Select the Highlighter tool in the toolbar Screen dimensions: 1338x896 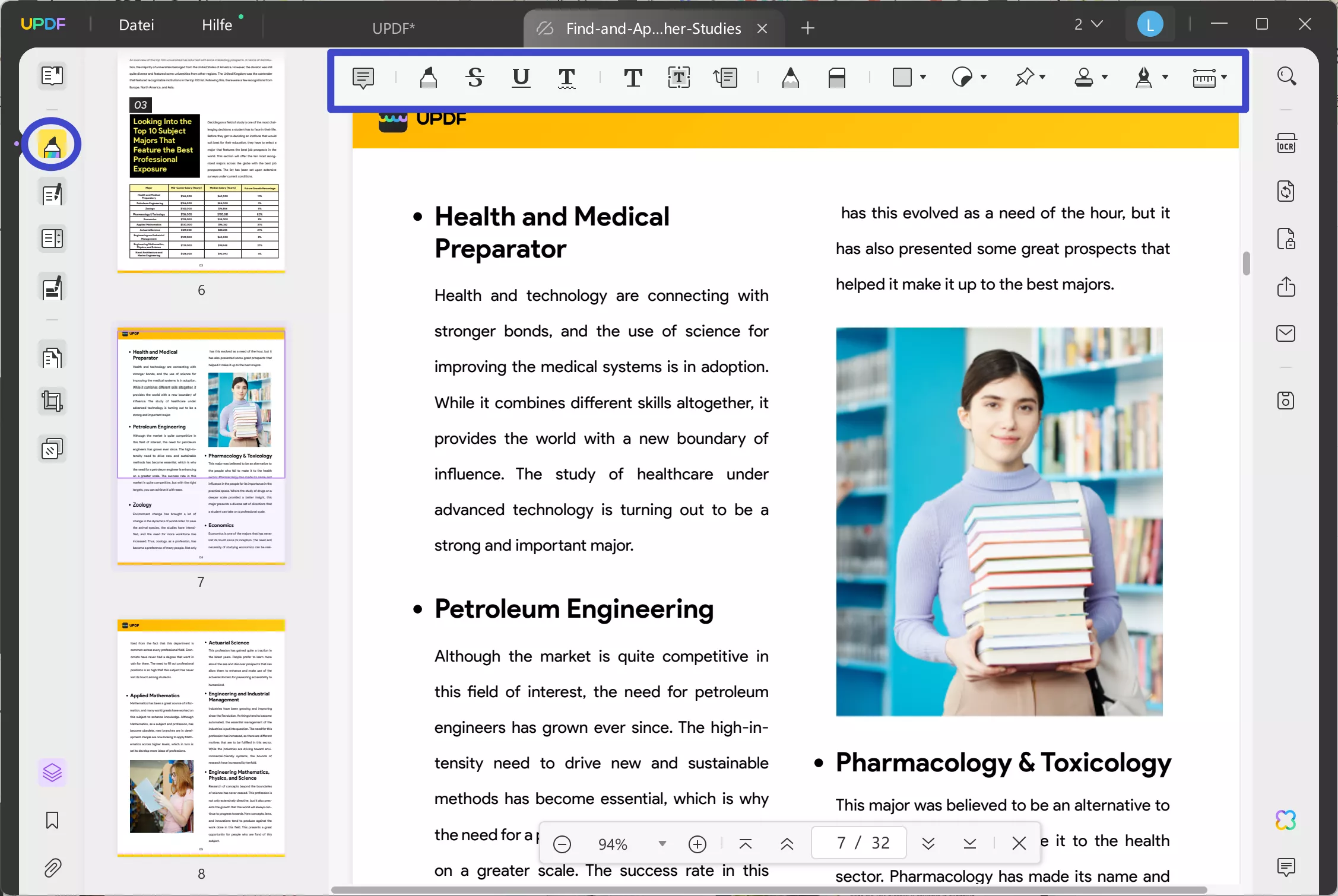pos(429,78)
